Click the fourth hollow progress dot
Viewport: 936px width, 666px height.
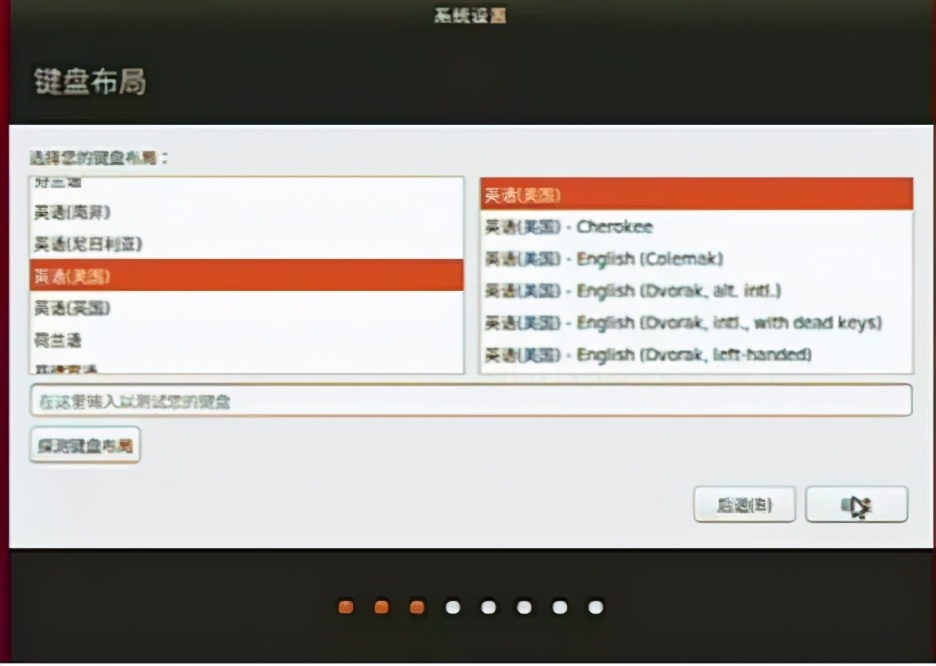pyautogui.click(x=453, y=606)
